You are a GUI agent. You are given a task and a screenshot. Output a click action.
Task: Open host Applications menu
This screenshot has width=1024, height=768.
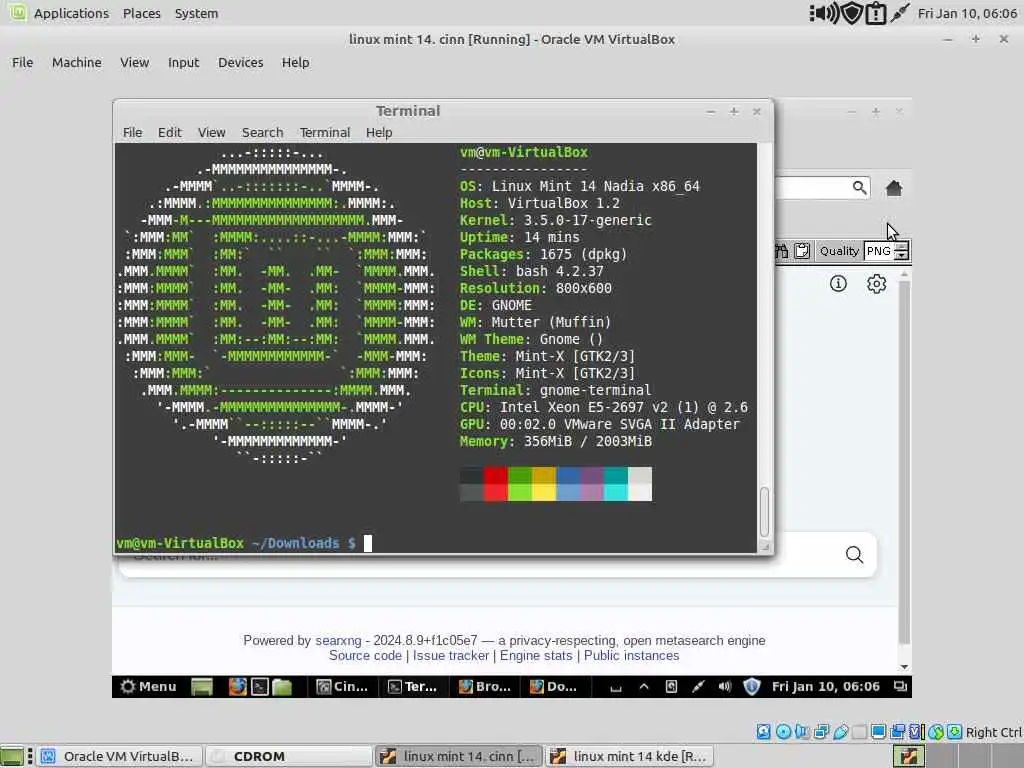click(x=71, y=13)
